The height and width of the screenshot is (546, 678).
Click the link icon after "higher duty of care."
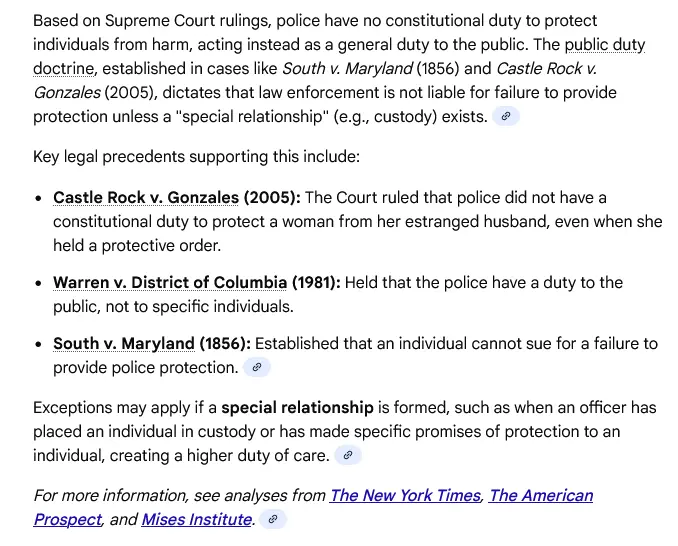coord(347,456)
